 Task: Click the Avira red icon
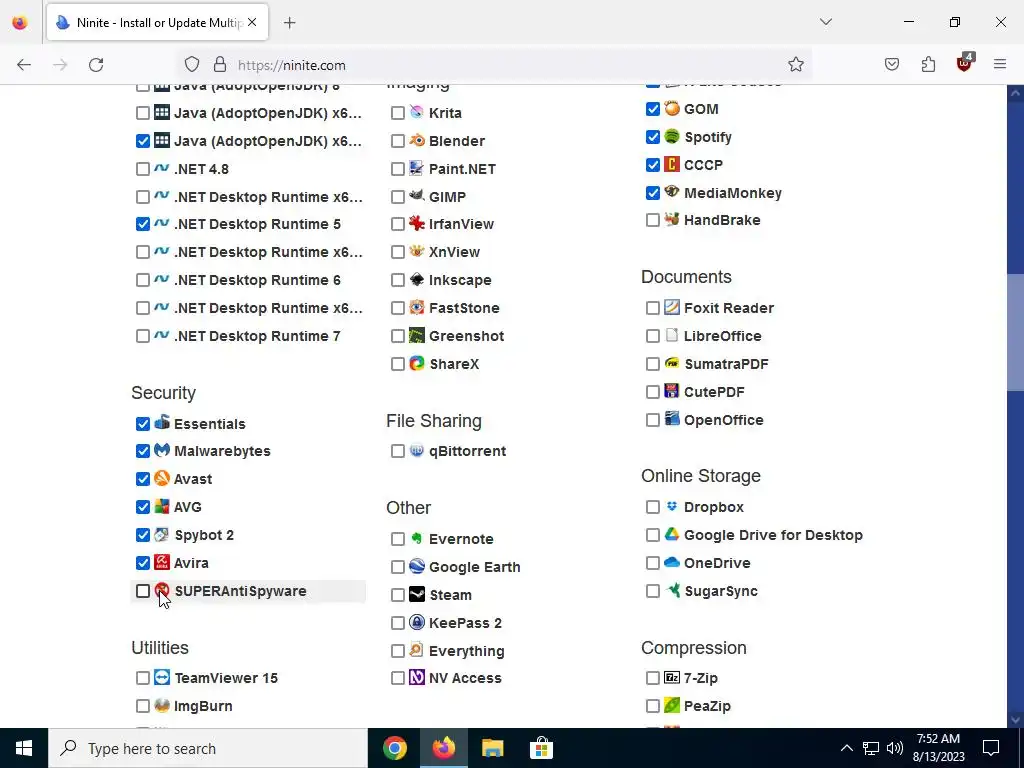(161, 562)
